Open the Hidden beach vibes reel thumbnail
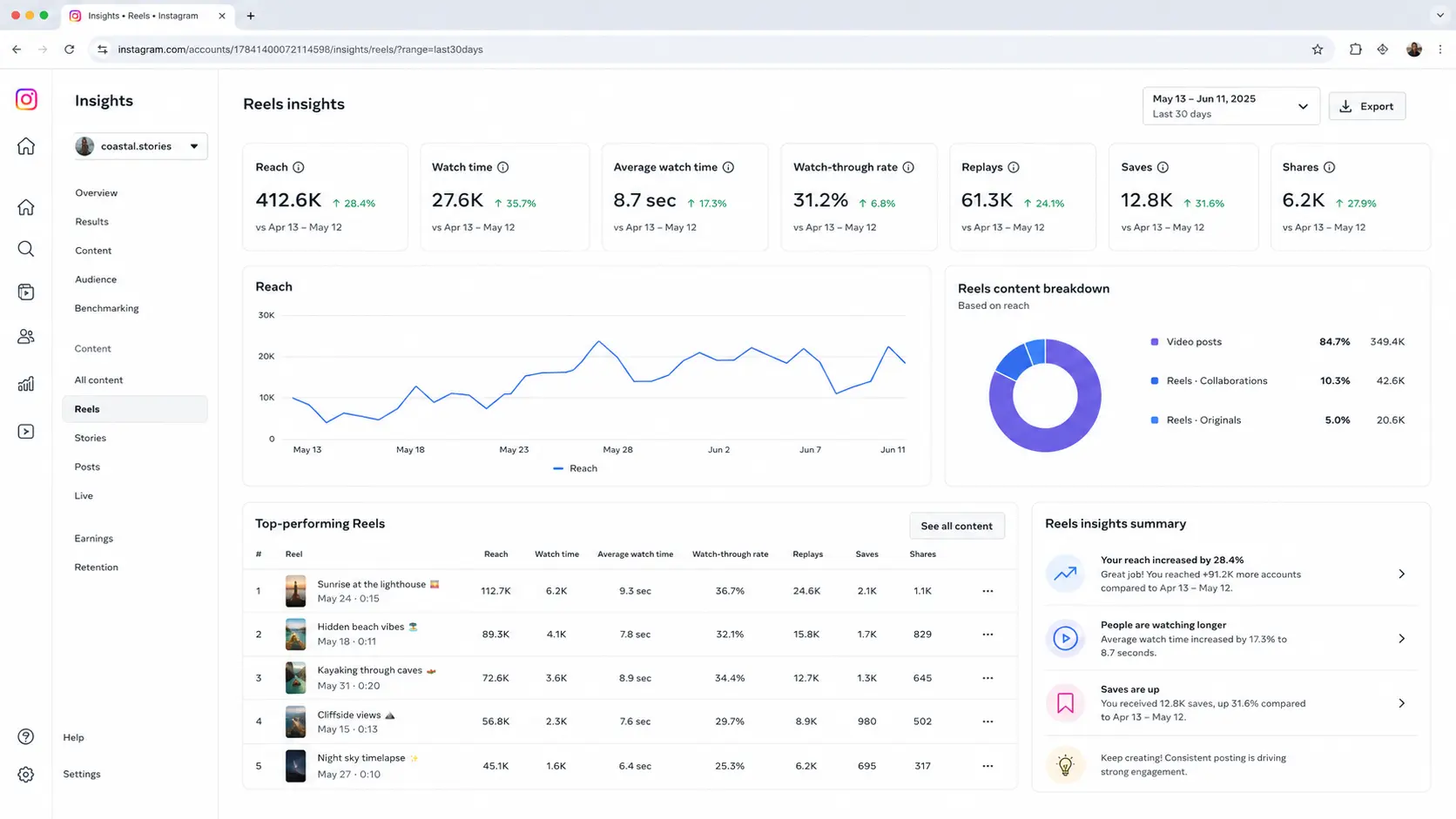 [296, 634]
